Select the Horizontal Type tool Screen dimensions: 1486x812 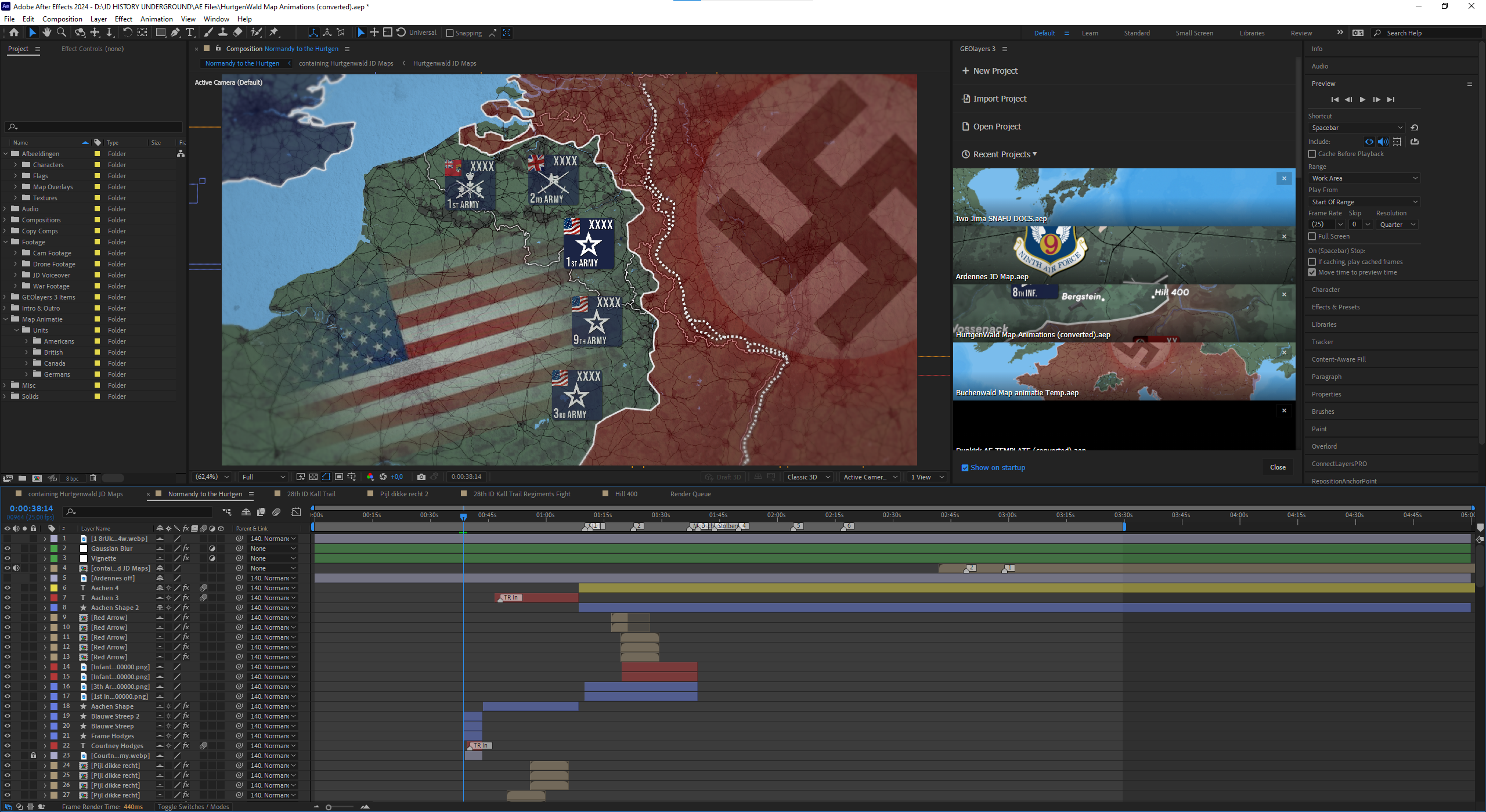click(x=190, y=33)
